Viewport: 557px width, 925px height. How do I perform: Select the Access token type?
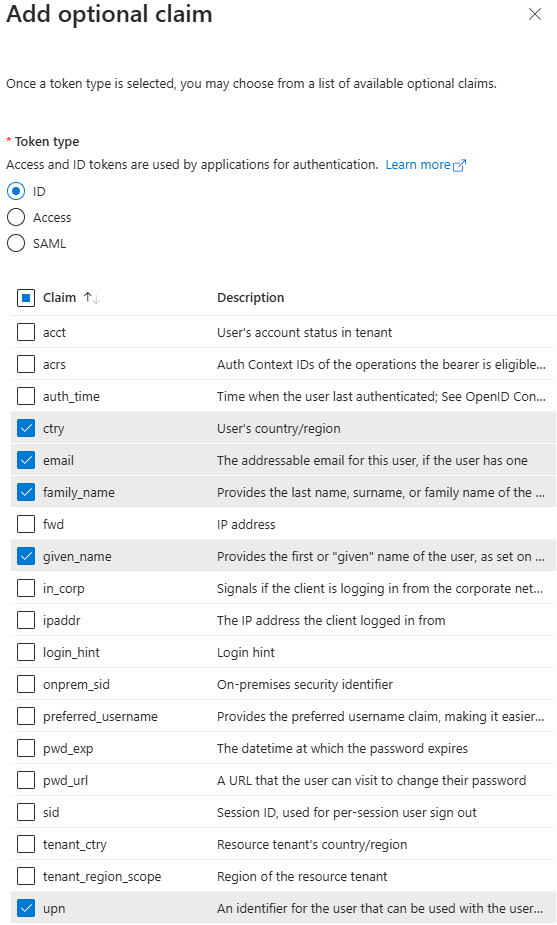16,217
